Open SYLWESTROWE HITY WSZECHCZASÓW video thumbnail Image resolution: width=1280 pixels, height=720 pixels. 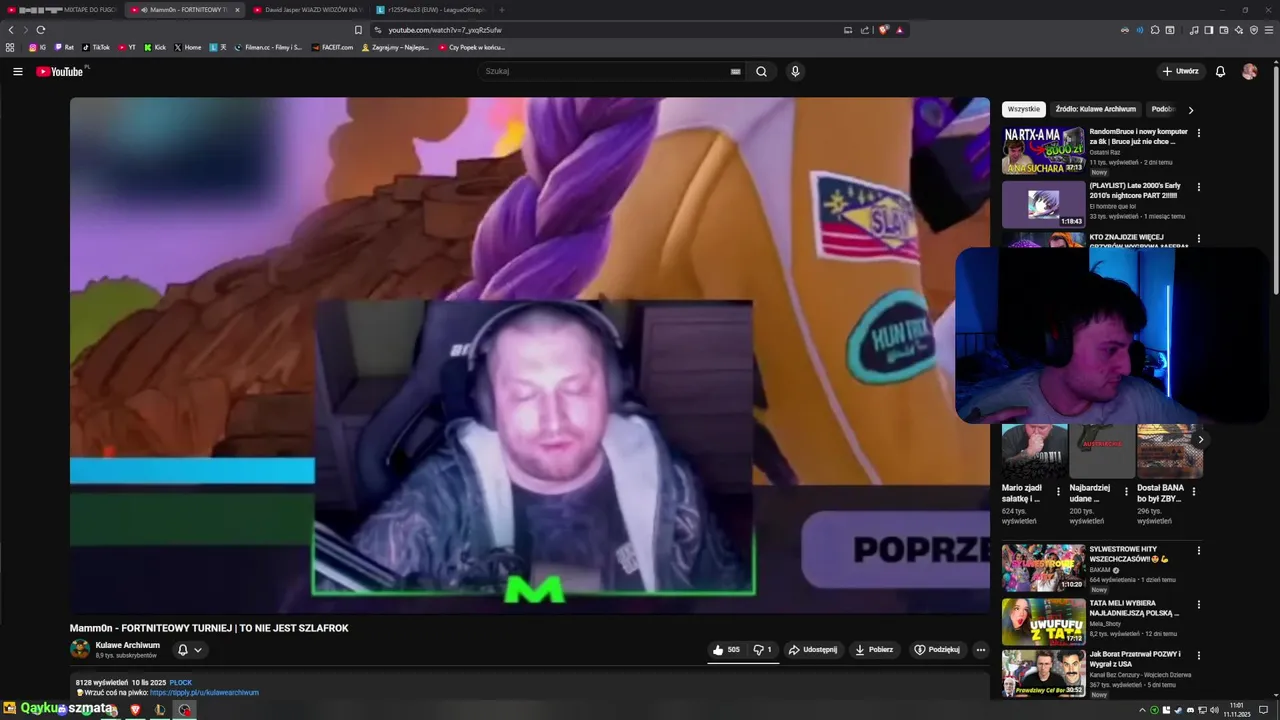pos(1043,567)
